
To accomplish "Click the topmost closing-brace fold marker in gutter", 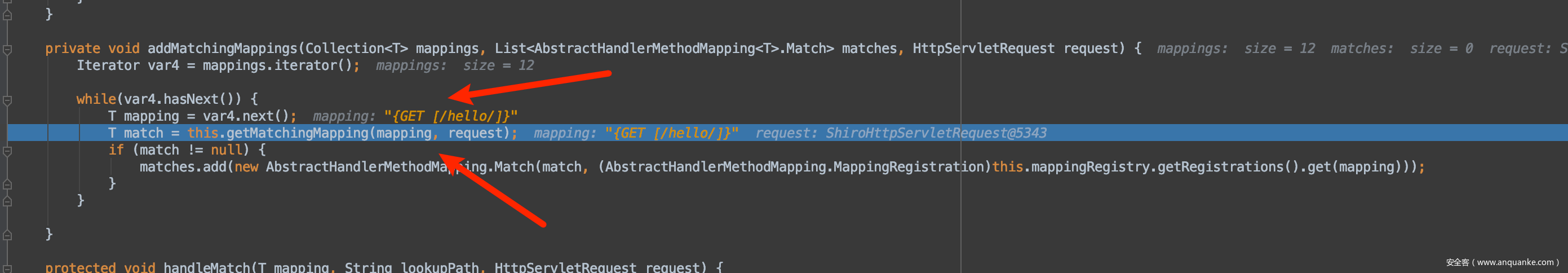I will (7, 15).
